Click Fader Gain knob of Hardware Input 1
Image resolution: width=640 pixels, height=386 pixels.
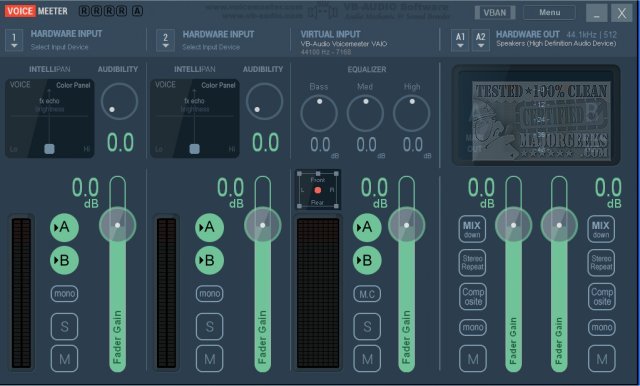118,225
